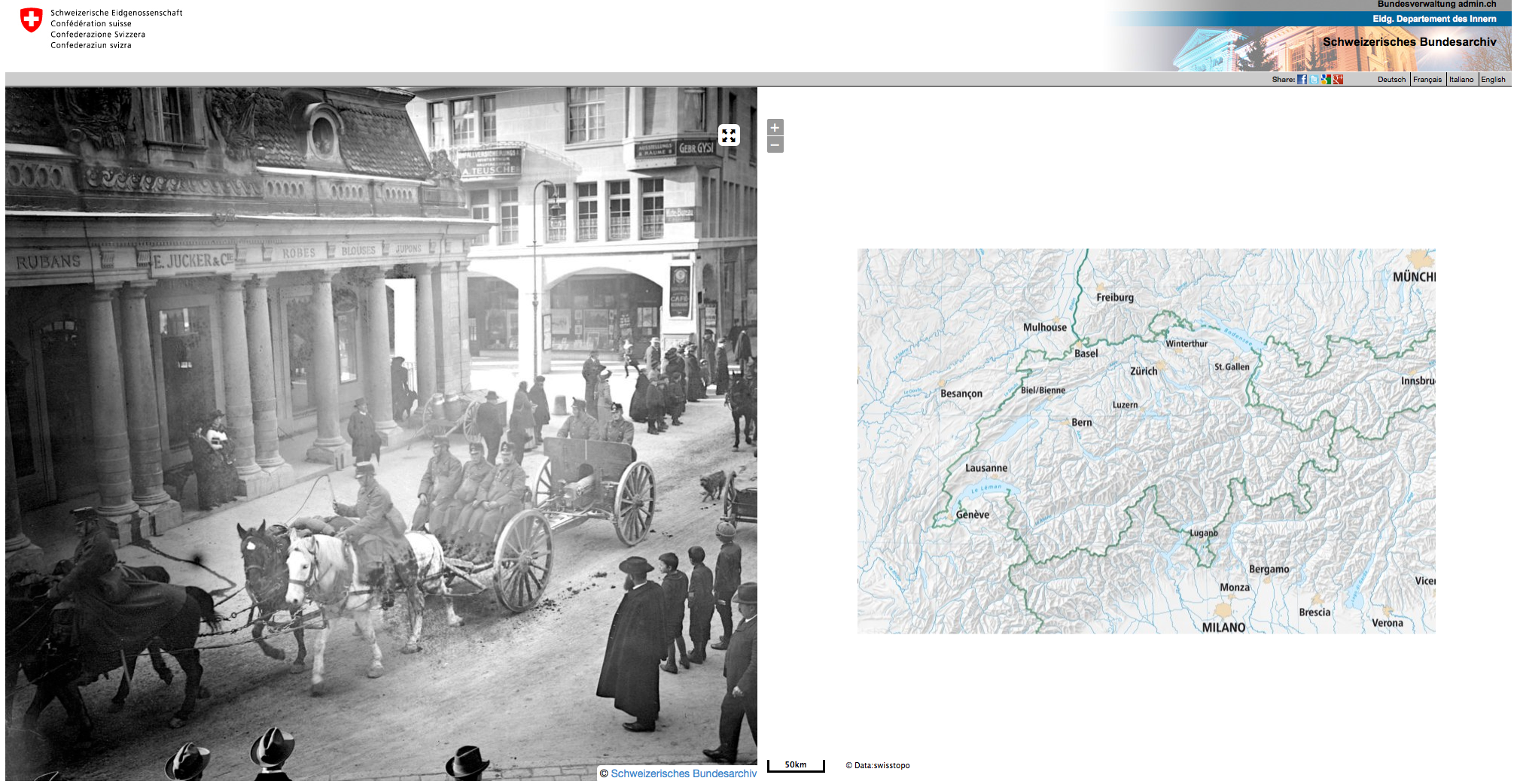This screenshot has width=1517, height=784.
Task: Zoom out the map with minus button
Action: (775, 145)
